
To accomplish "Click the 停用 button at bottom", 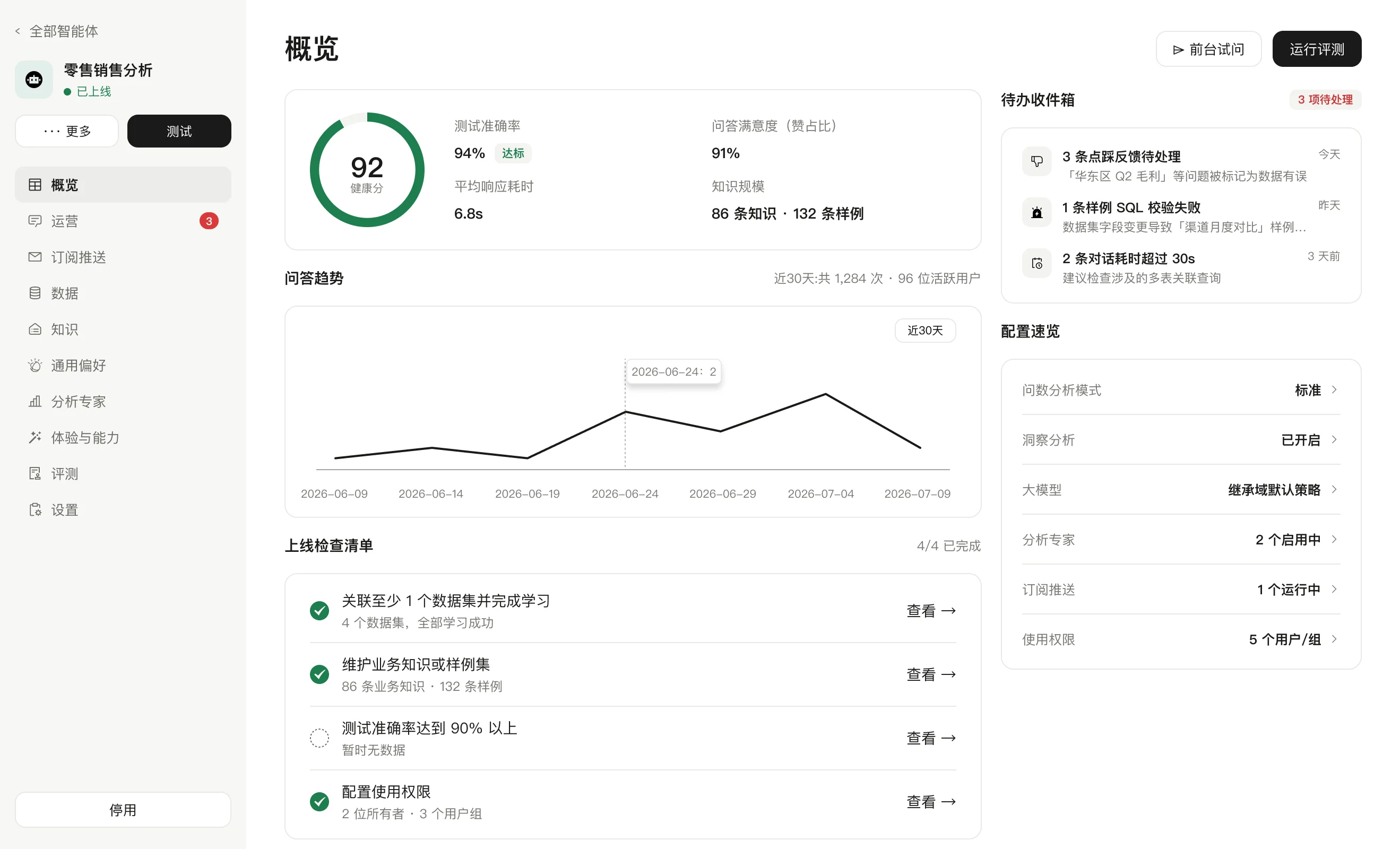I will click(x=123, y=810).
